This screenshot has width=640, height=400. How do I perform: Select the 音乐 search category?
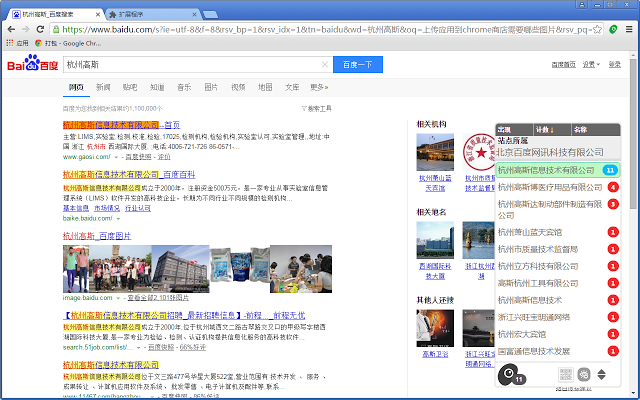pos(184,87)
